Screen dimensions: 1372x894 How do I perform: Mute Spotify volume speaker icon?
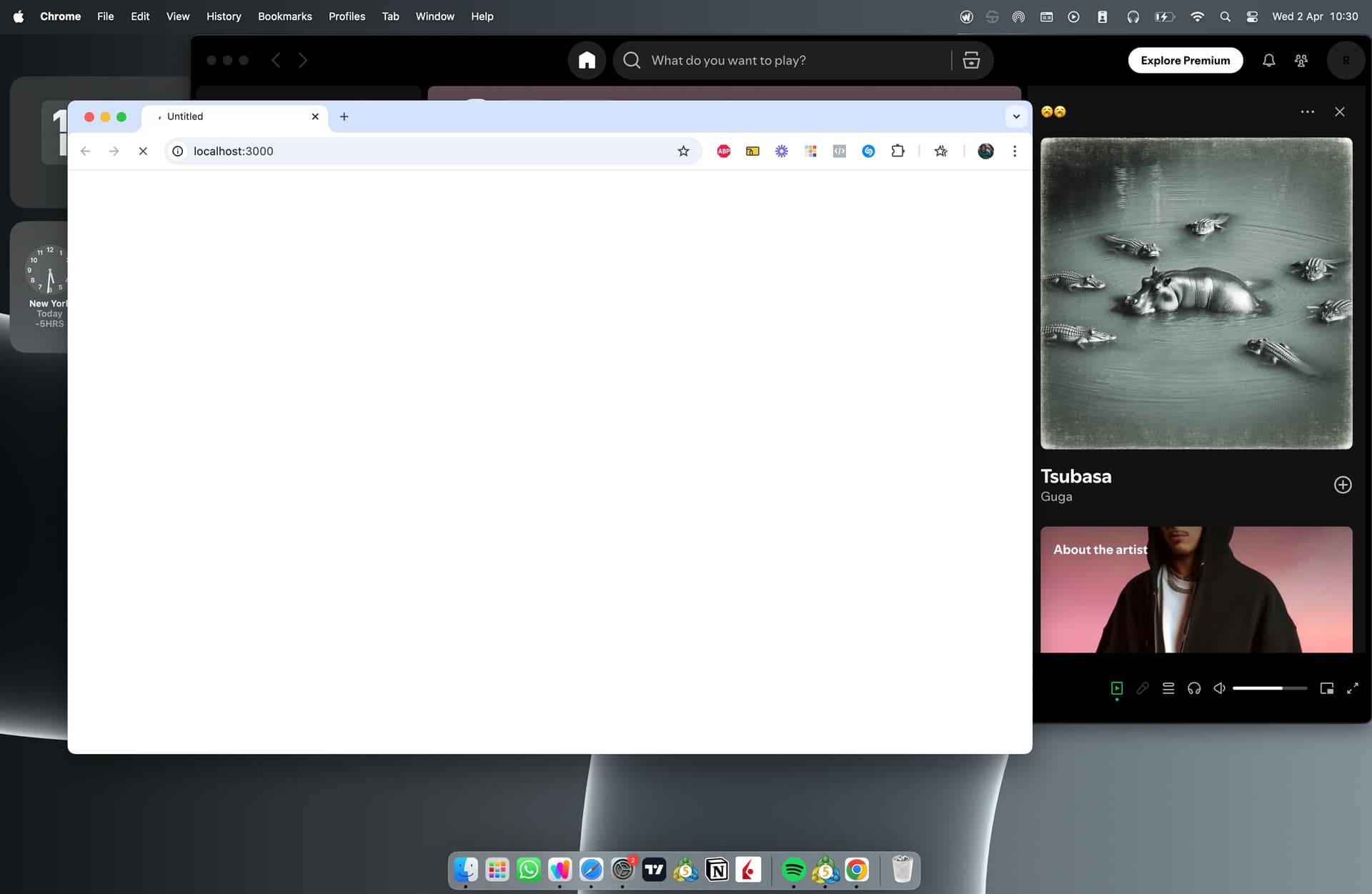(x=1219, y=688)
